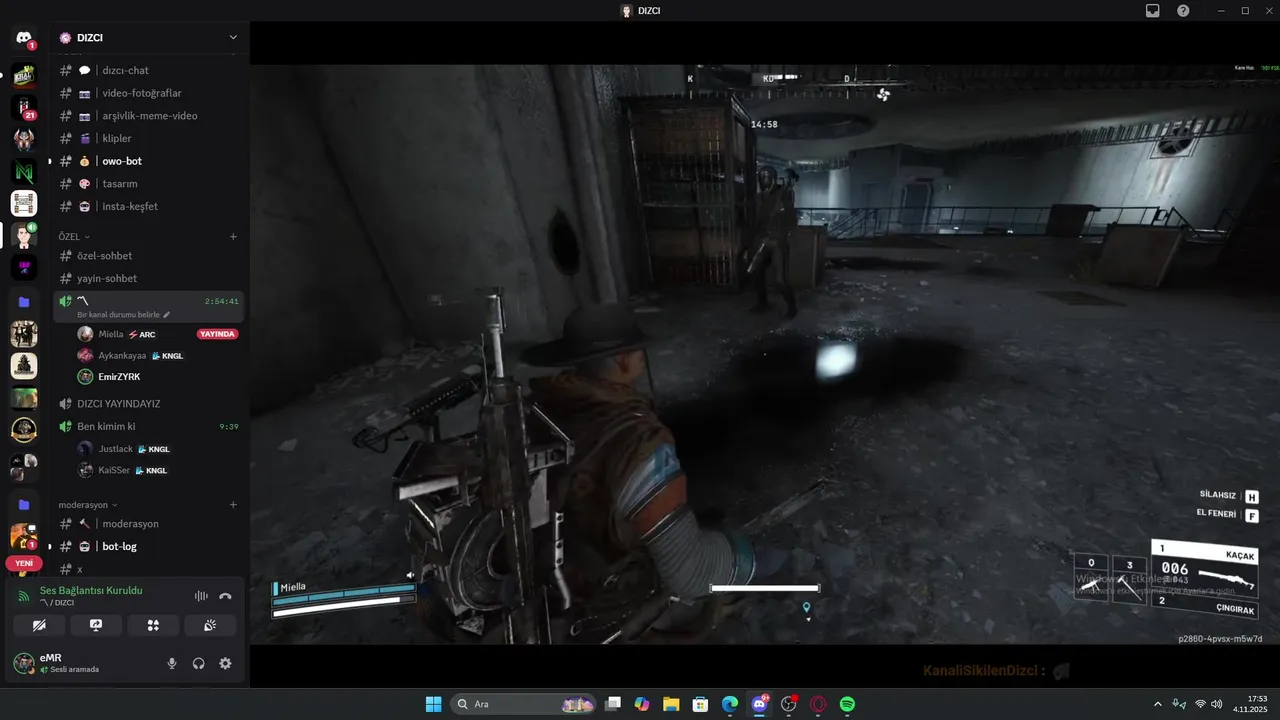Click Ses Bağlantısı Kuruldu connection status
The width and height of the screenshot is (1280, 720).
click(91, 591)
